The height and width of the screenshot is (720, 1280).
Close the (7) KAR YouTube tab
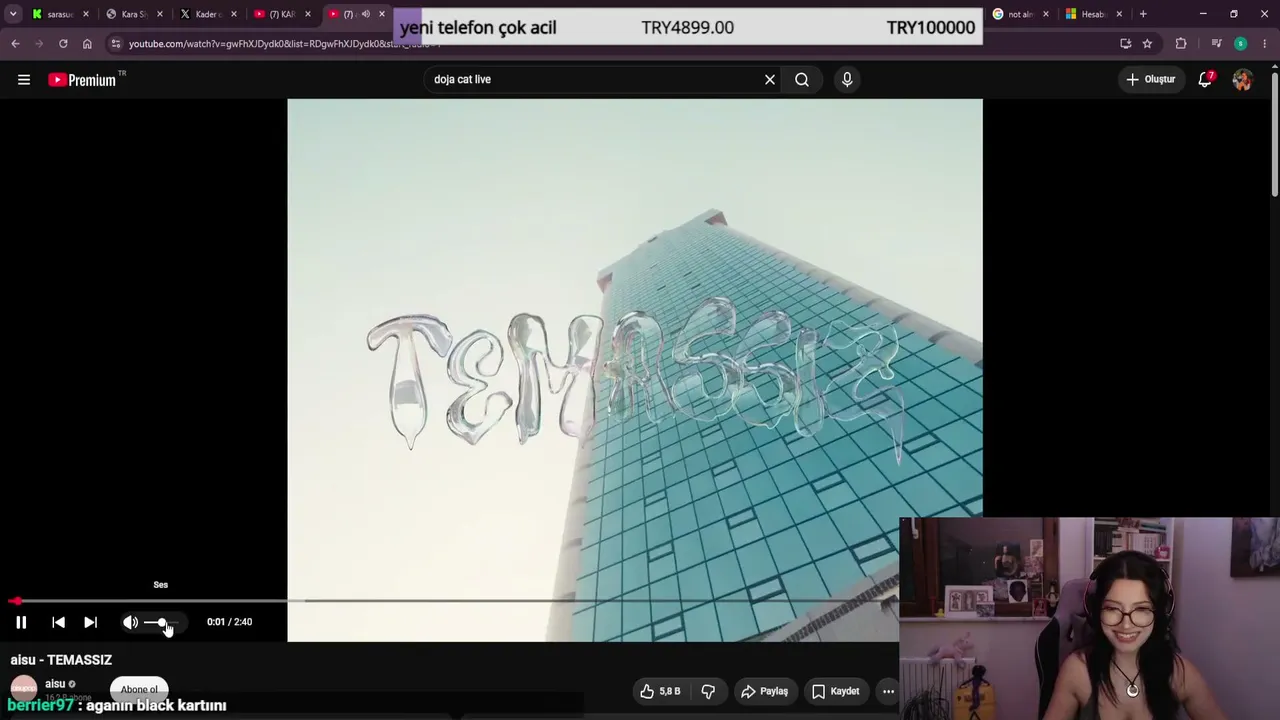point(308,14)
